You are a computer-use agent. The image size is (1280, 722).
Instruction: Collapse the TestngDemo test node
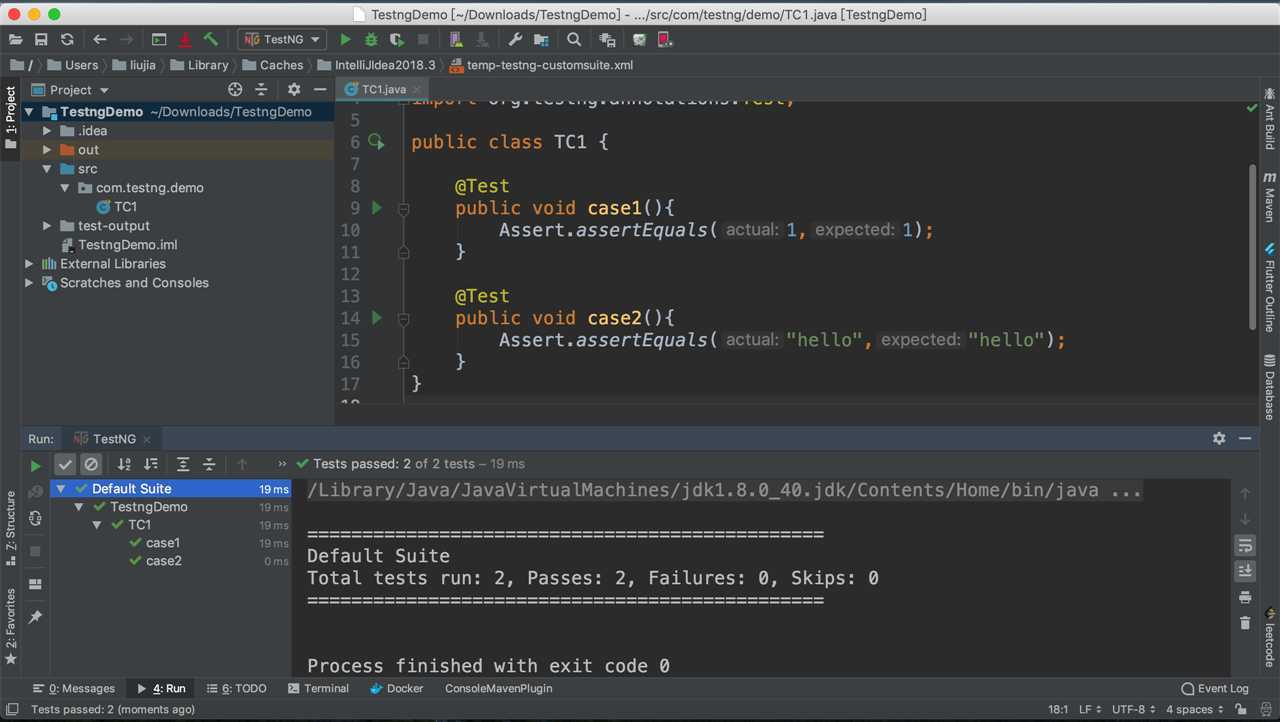[79, 507]
